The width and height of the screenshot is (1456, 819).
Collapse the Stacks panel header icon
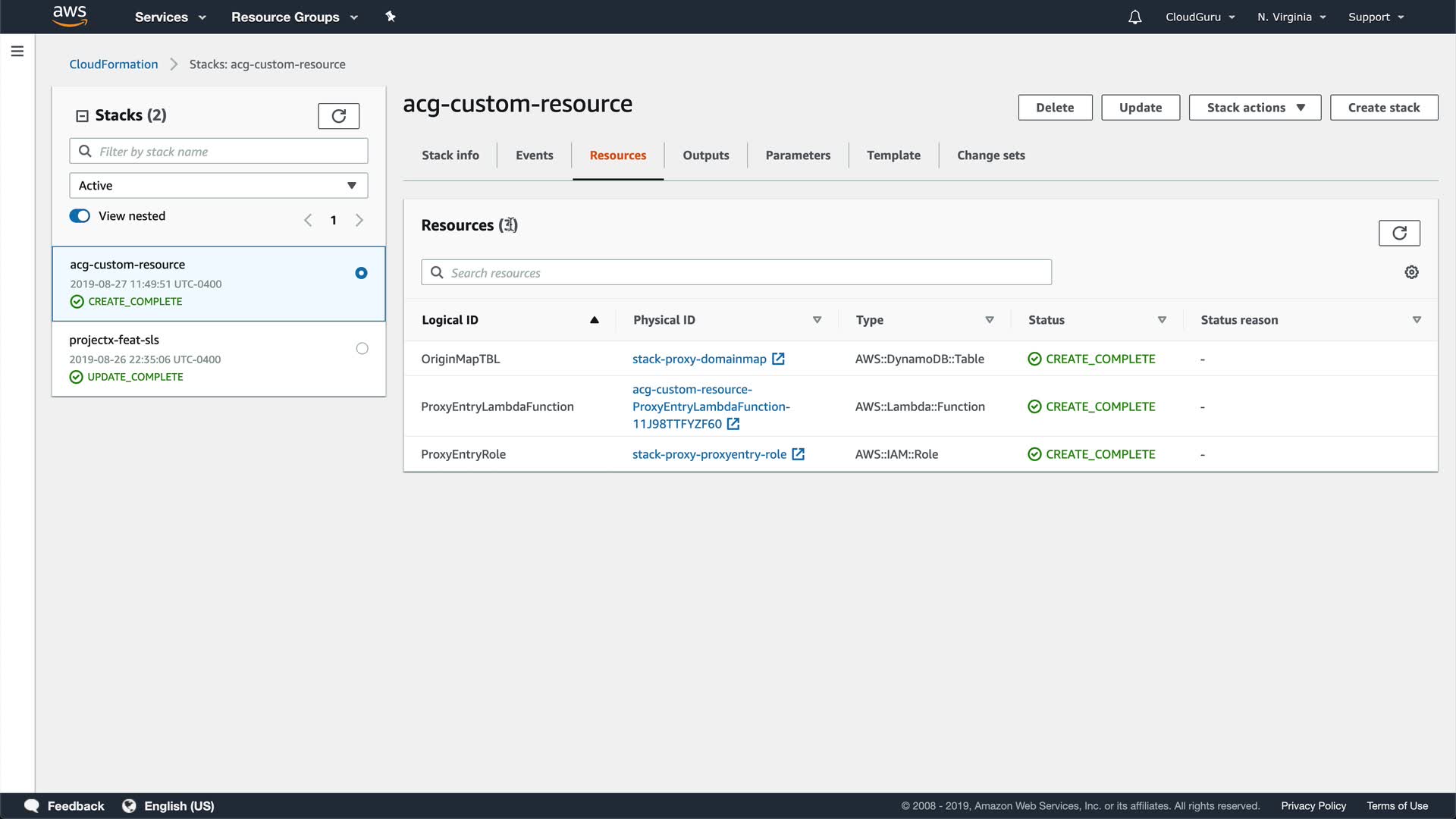point(82,116)
